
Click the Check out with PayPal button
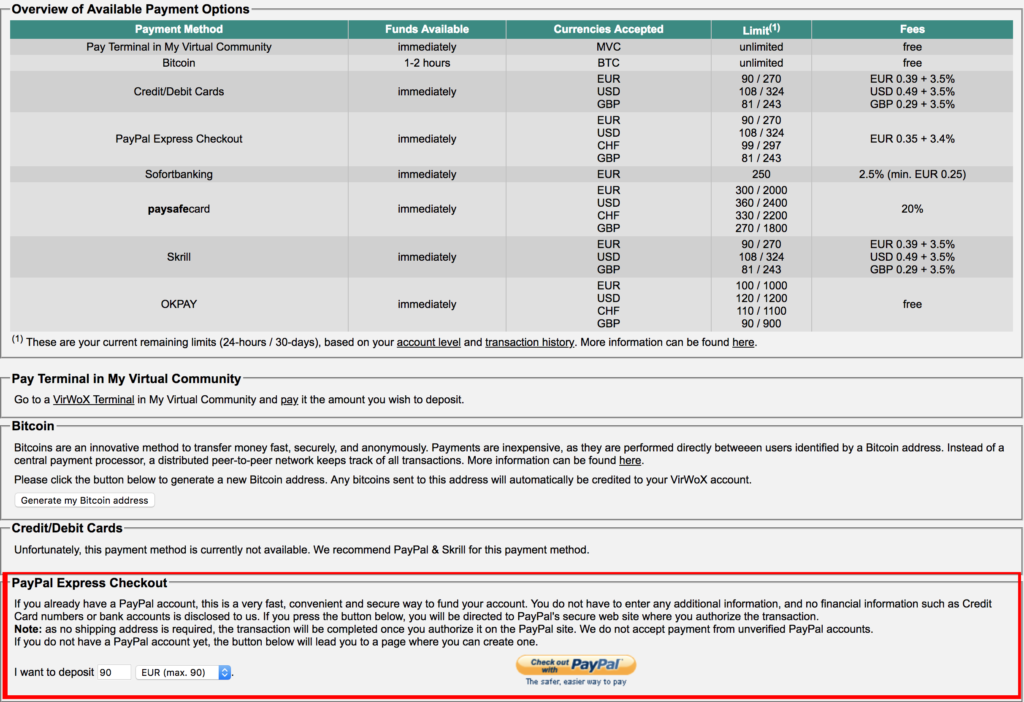(x=575, y=665)
